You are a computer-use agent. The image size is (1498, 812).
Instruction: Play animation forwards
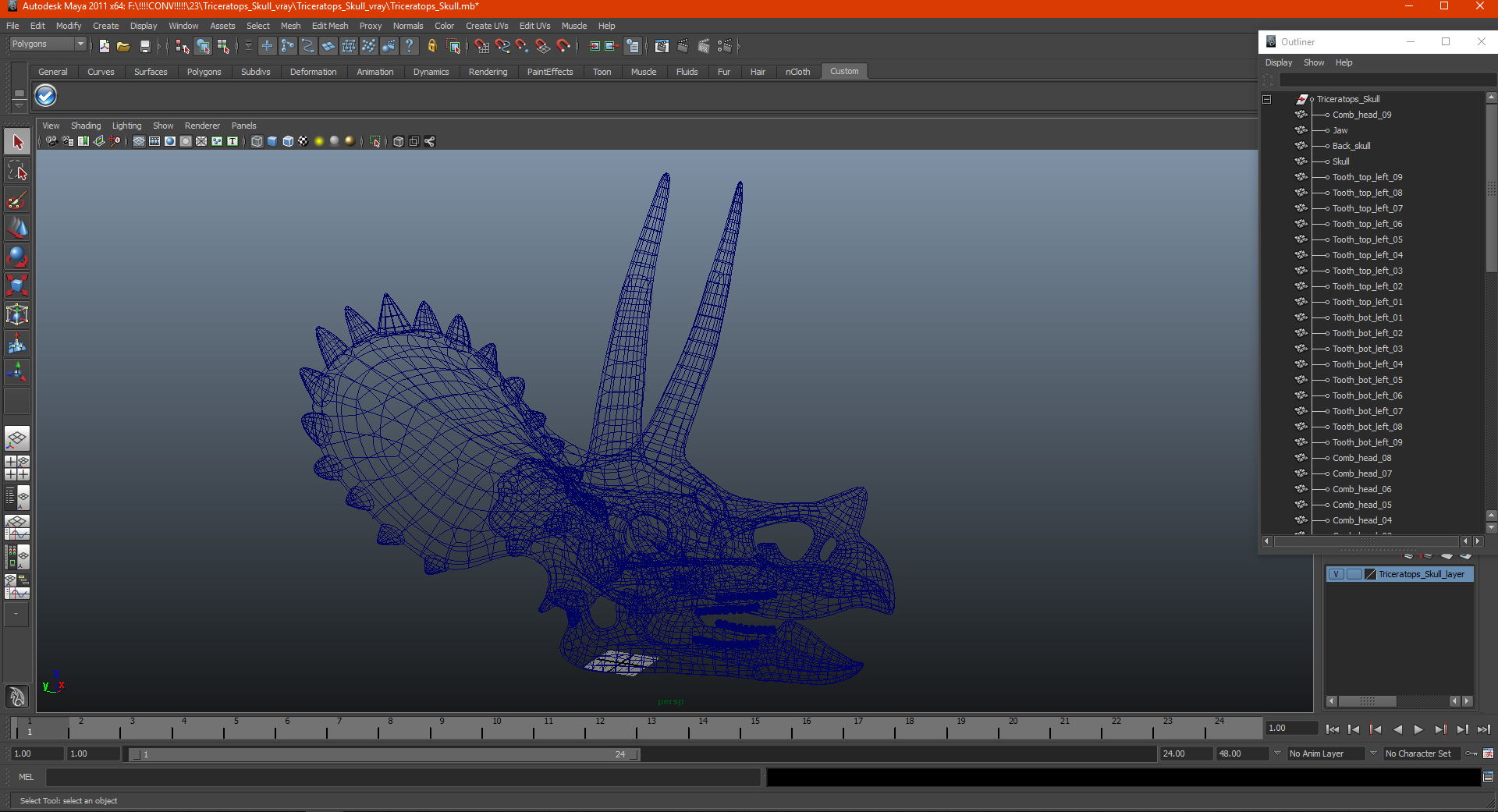tap(1418, 729)
